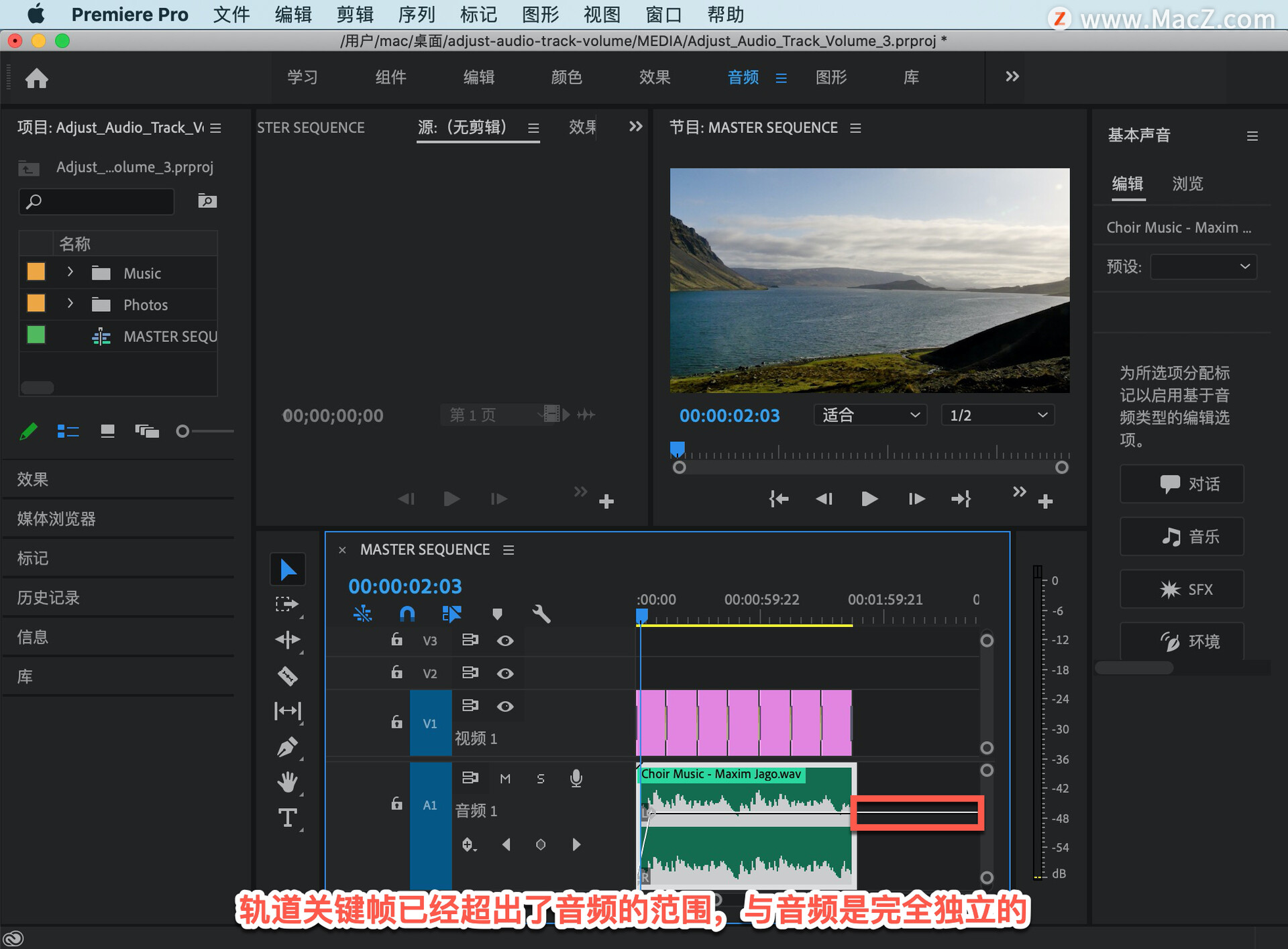Screen dimensions: 1288x949
Task: Open 剪辑 menu in menu bar
Action: tap(355, 15)
